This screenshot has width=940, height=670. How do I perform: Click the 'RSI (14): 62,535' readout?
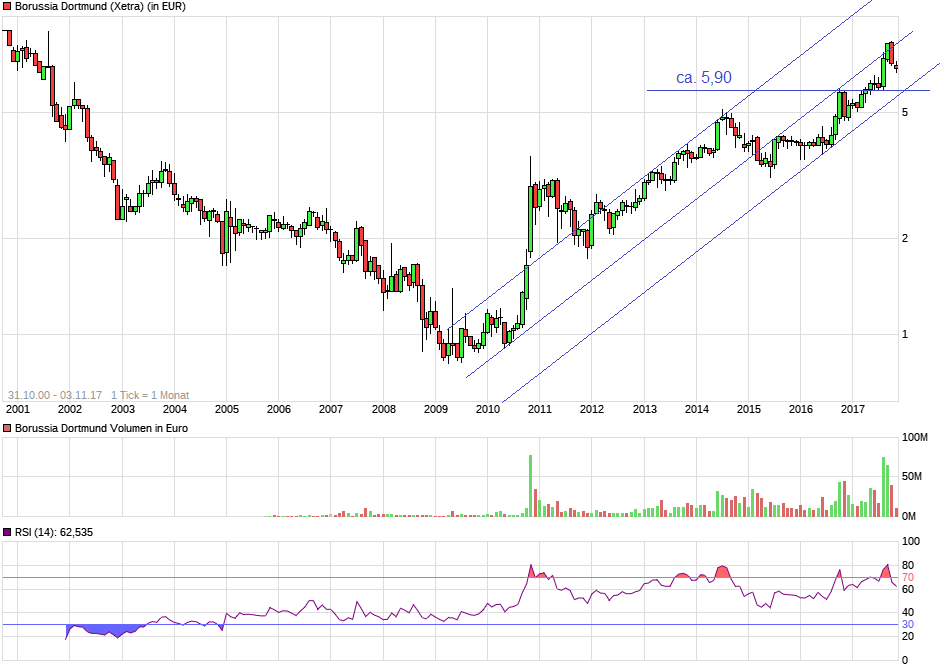tap(54, 532)
